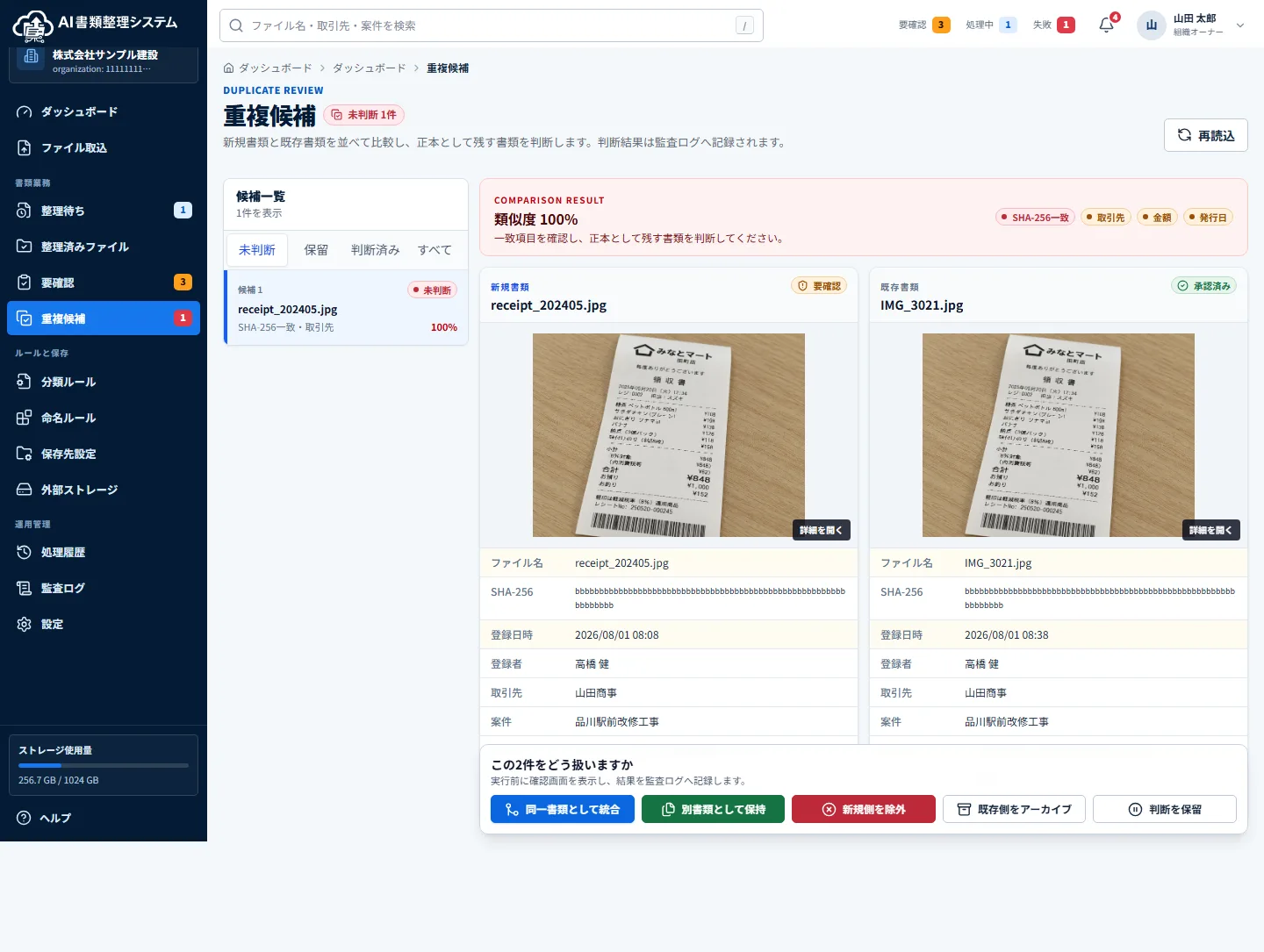The image size is (1264, 952).
Task: Open ファイル取込 in the sidebar
Action: [x=104, y=147]
